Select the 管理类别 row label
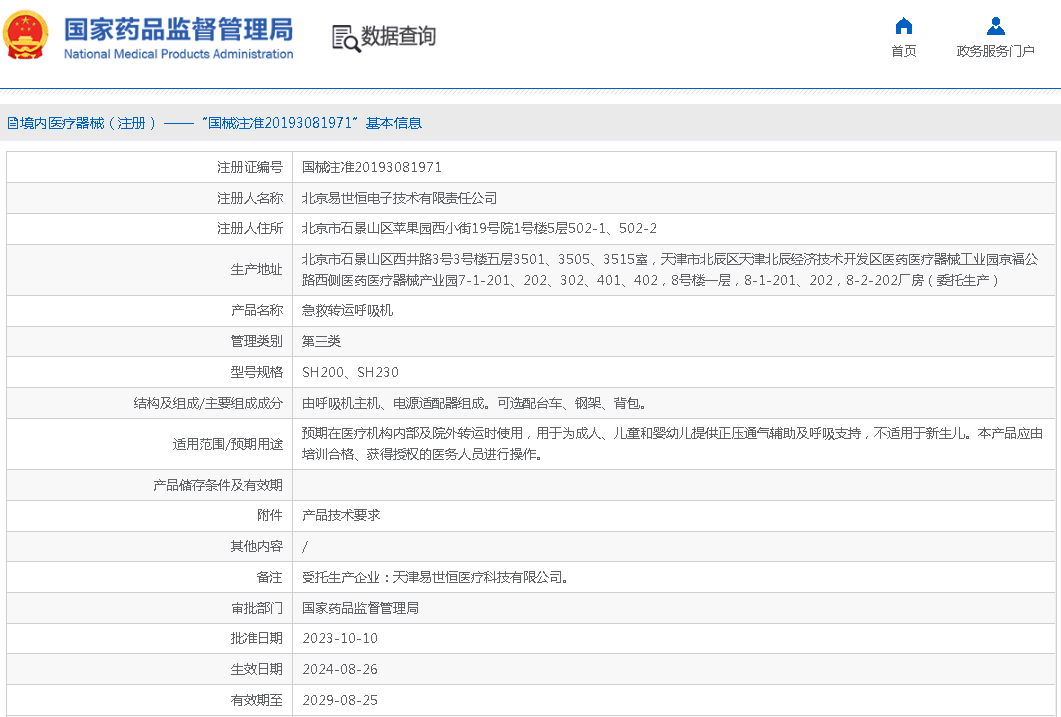 (x=256, y=341)
